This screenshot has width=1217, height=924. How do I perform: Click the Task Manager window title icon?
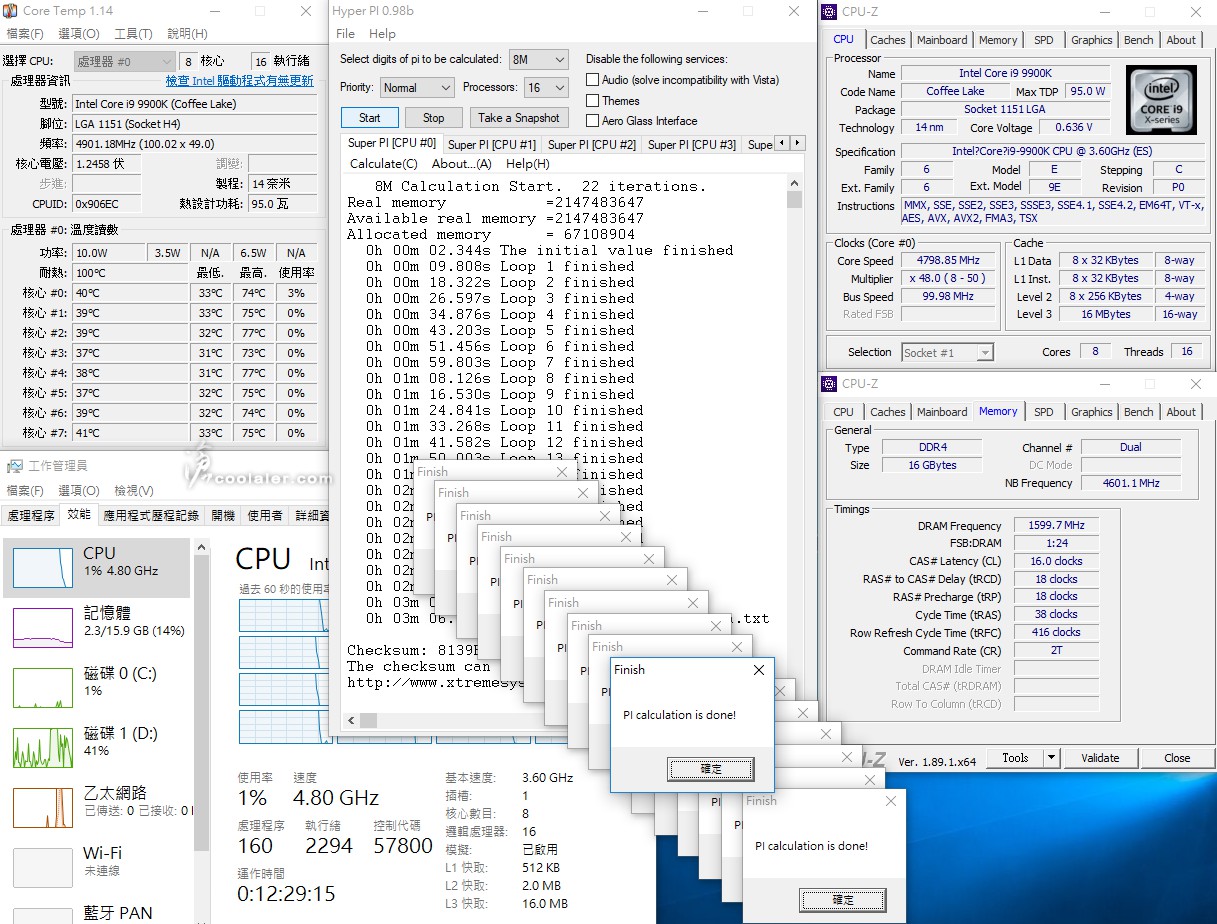tap(14, 466)
